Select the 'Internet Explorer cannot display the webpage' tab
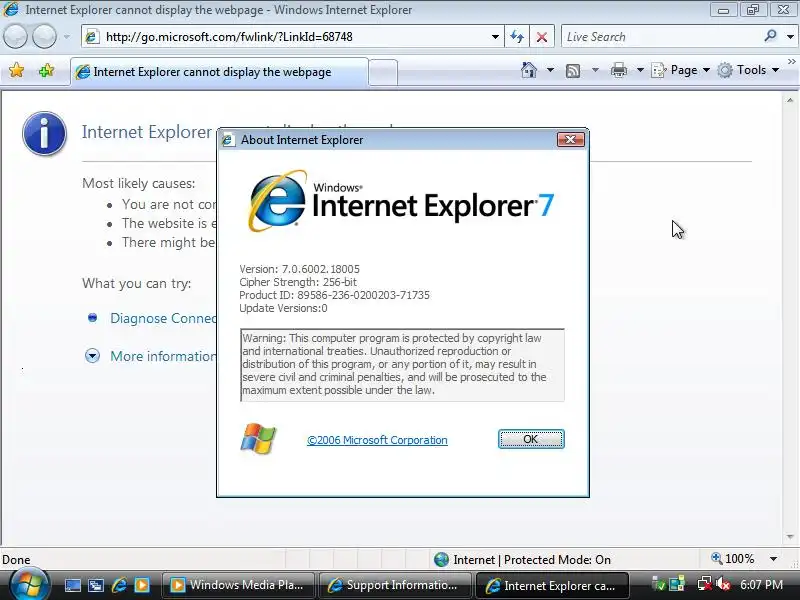 coord(219,72)
